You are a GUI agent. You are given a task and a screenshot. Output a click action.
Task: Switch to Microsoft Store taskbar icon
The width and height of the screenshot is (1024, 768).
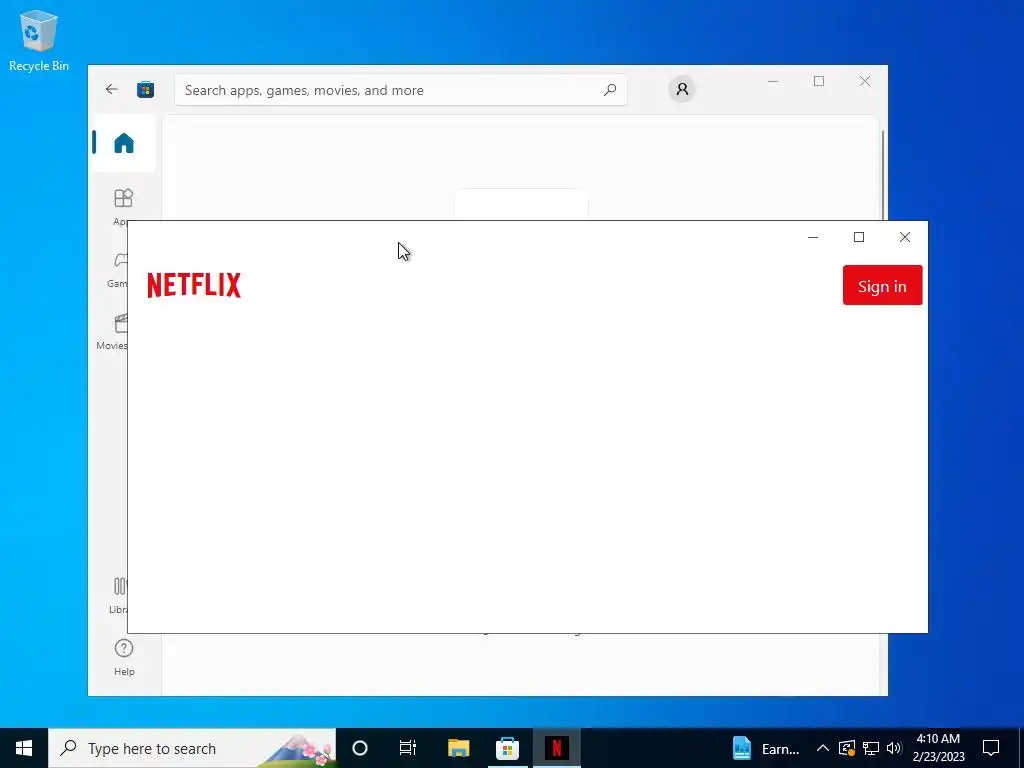click(x=507, y=748)
